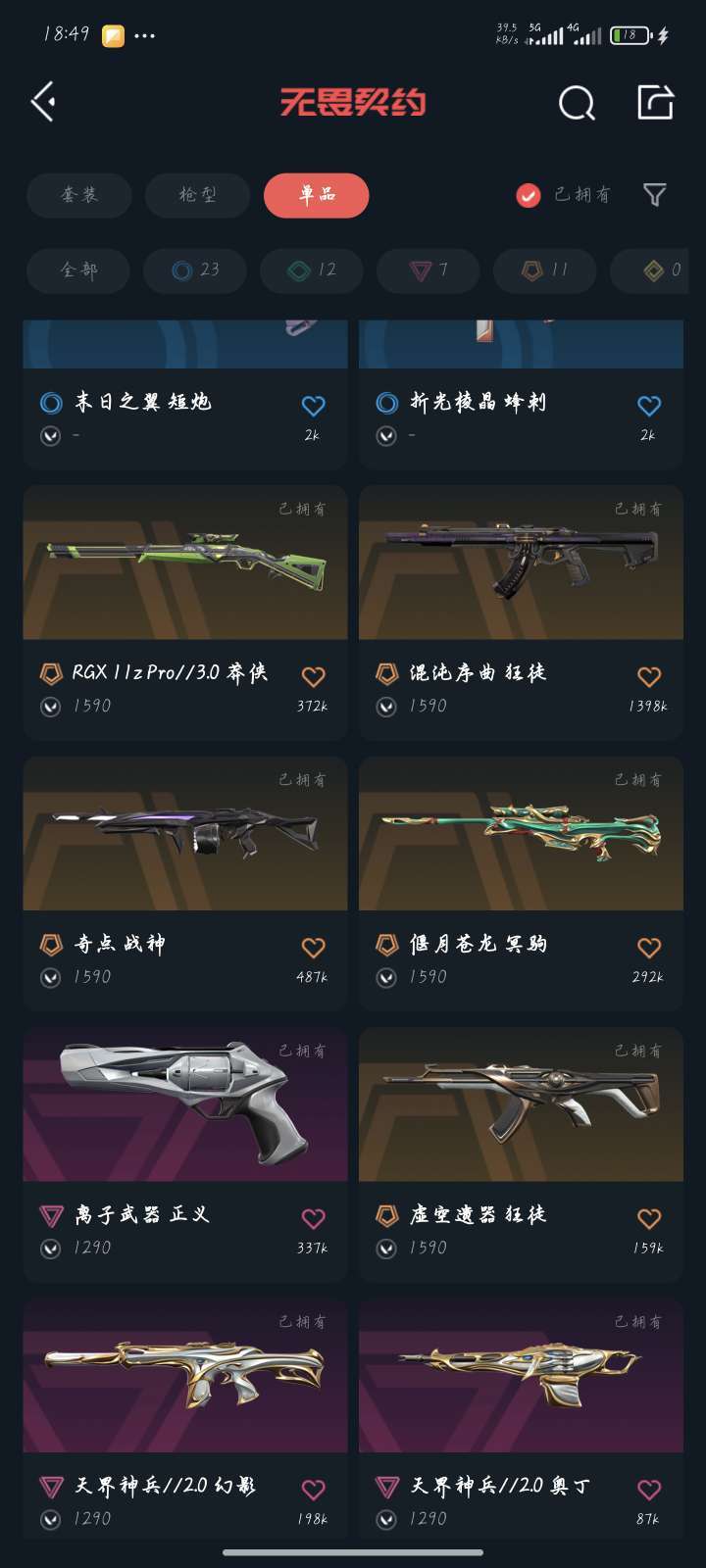706x1568 pixels.
Task: Like the 离子武器 正义 heart icon
Action: coord(313,1218)
